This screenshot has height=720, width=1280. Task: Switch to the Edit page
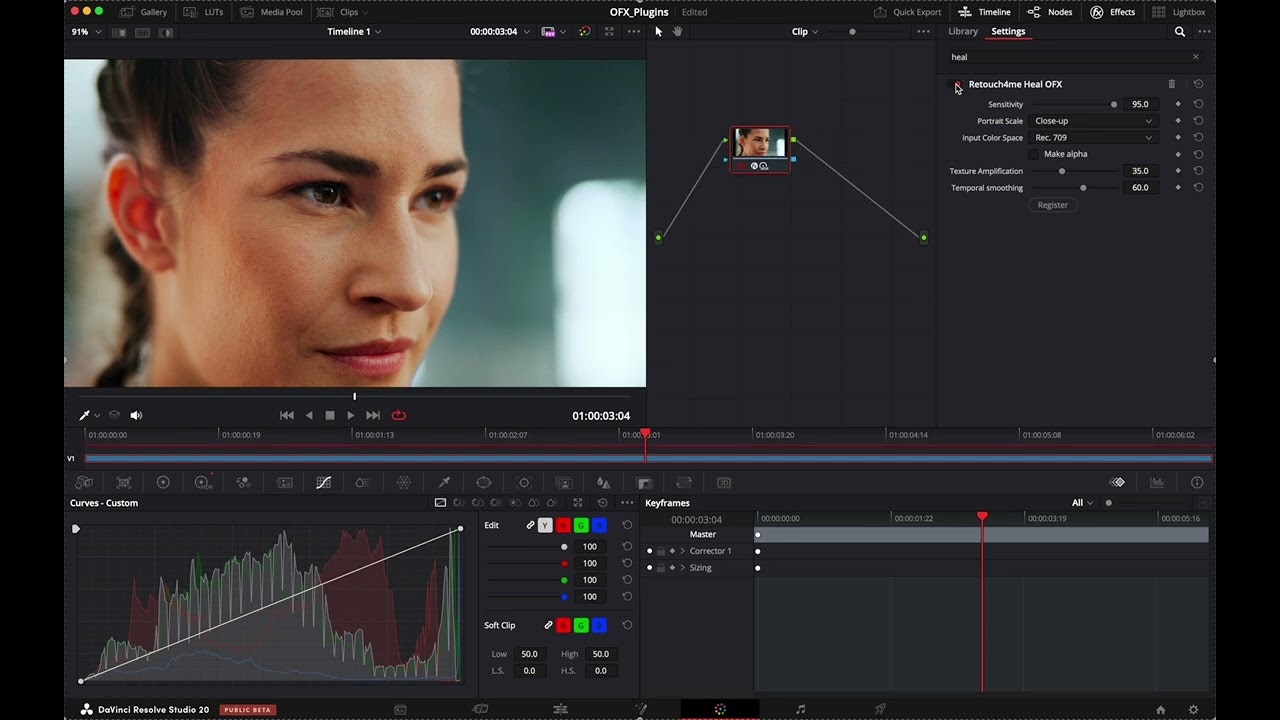tap(560, 709)
